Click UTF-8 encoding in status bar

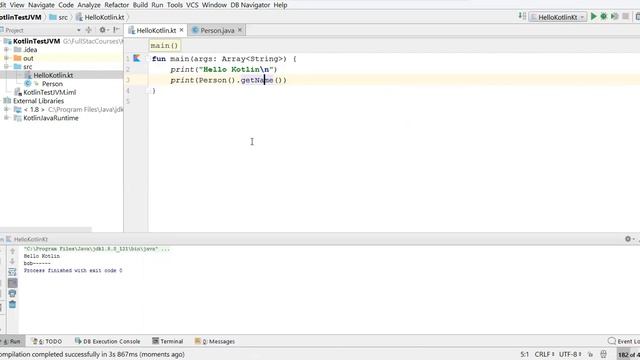tap(570, 354)
